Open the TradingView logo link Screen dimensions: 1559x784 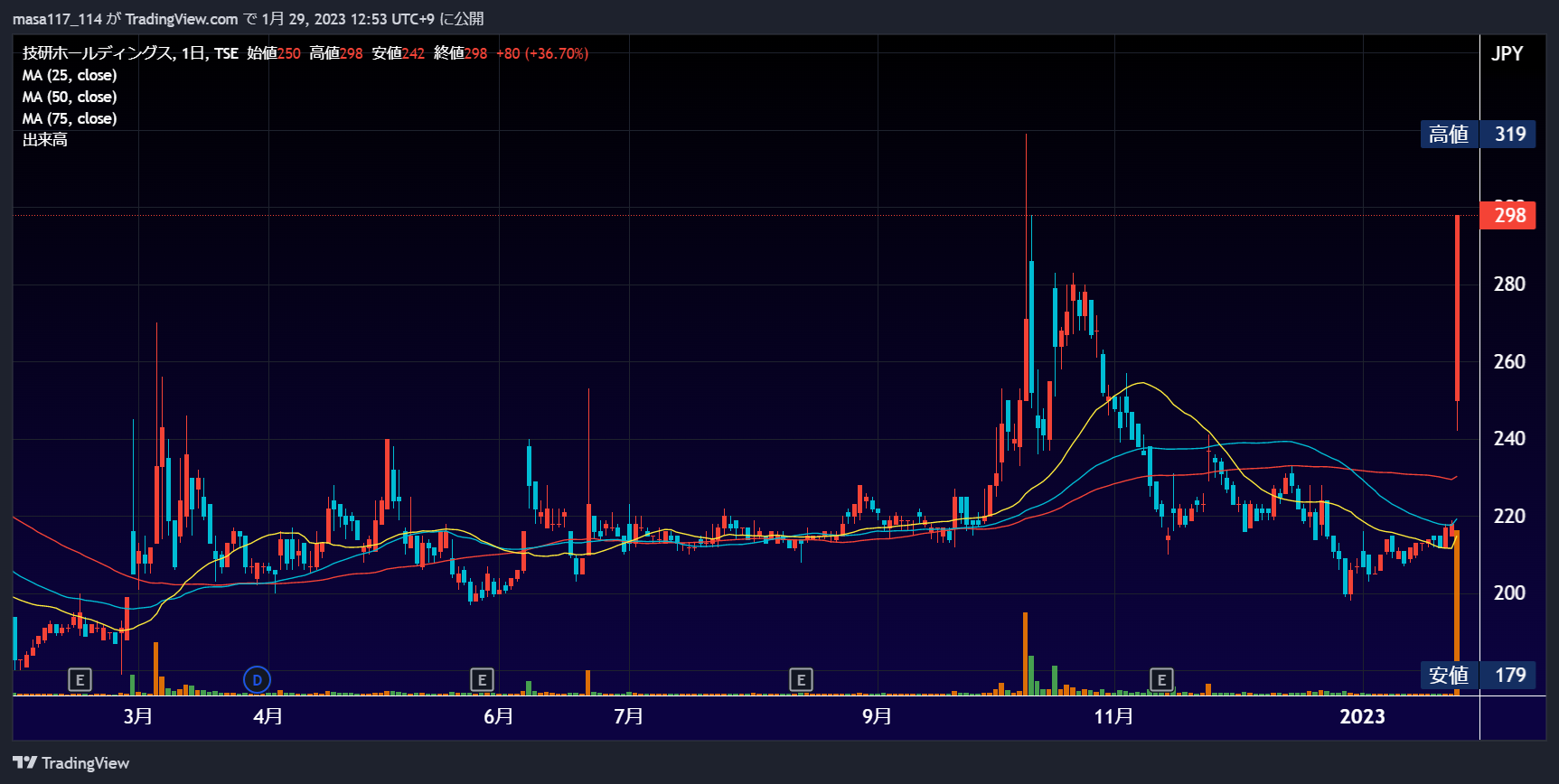click(x=71, y=763)
